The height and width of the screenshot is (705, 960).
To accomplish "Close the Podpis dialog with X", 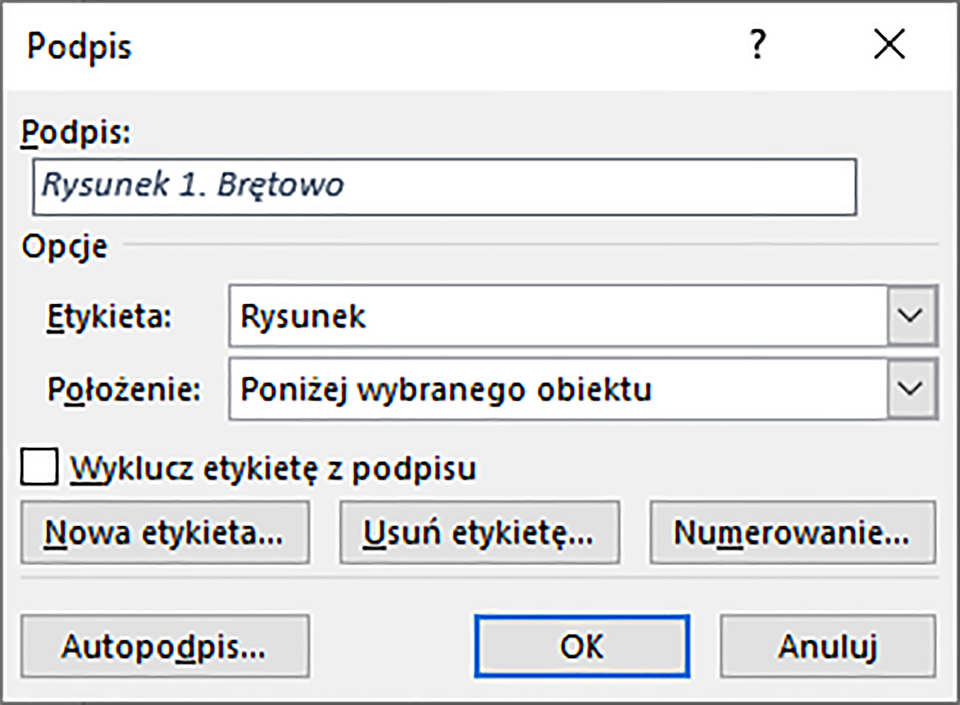I will (888, 44).
